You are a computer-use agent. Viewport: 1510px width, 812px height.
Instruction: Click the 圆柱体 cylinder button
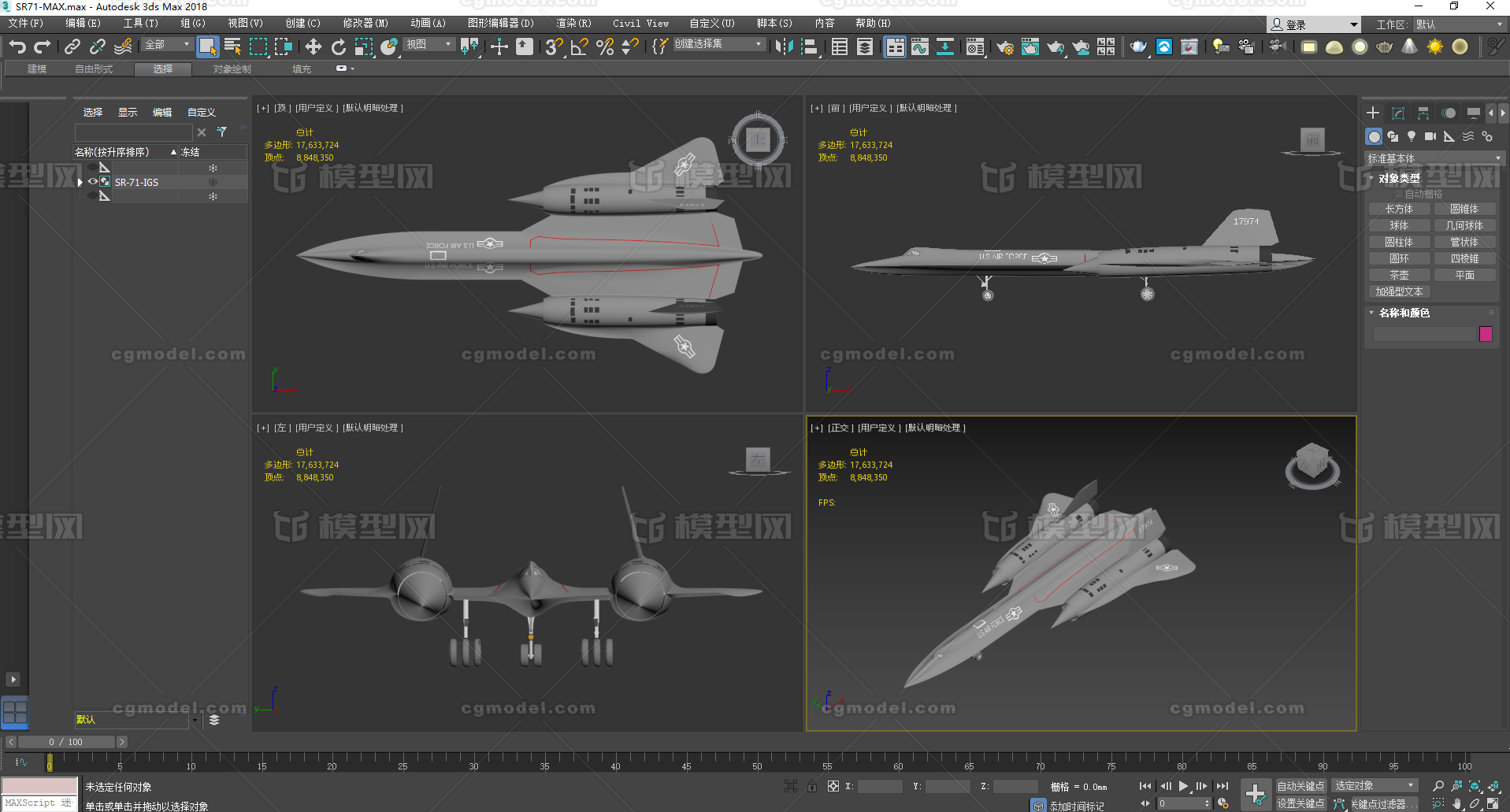(x=1399, y=242)
